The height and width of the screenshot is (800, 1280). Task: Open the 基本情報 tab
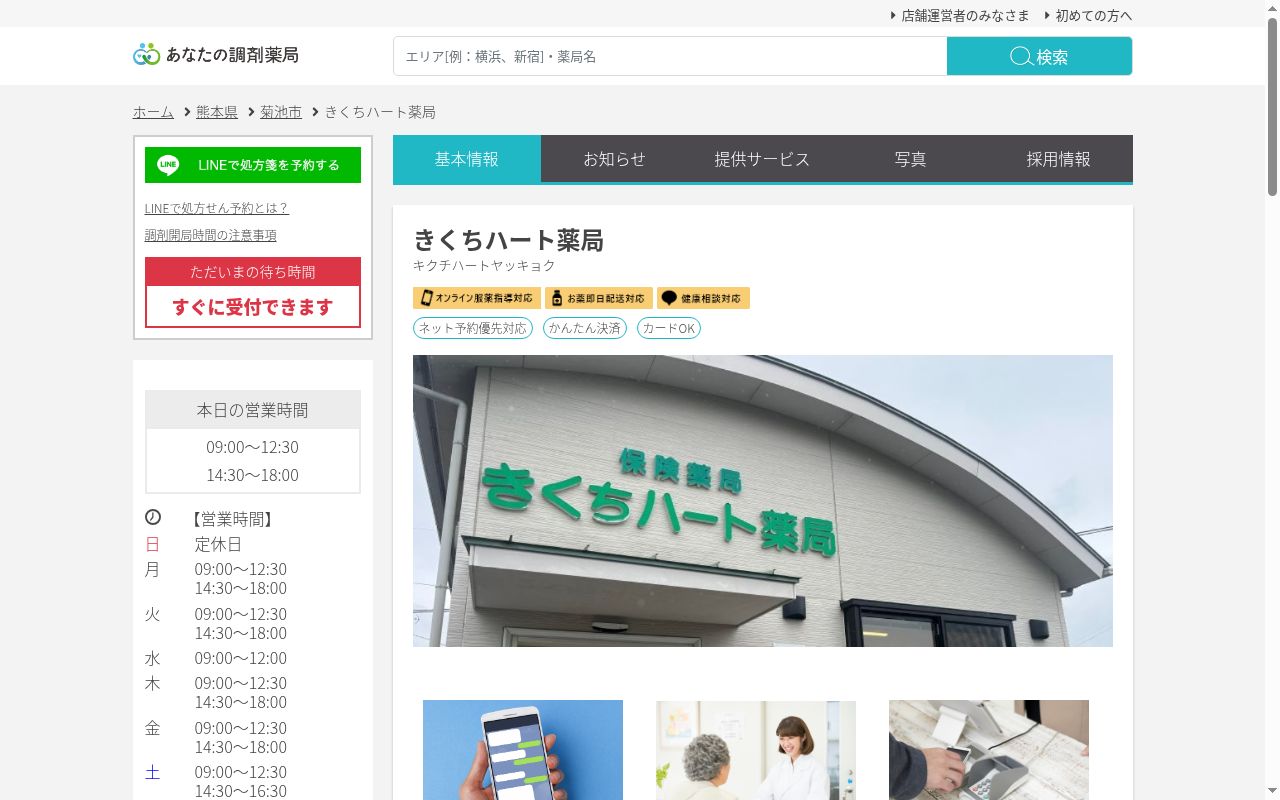click(x=467, y=159)
